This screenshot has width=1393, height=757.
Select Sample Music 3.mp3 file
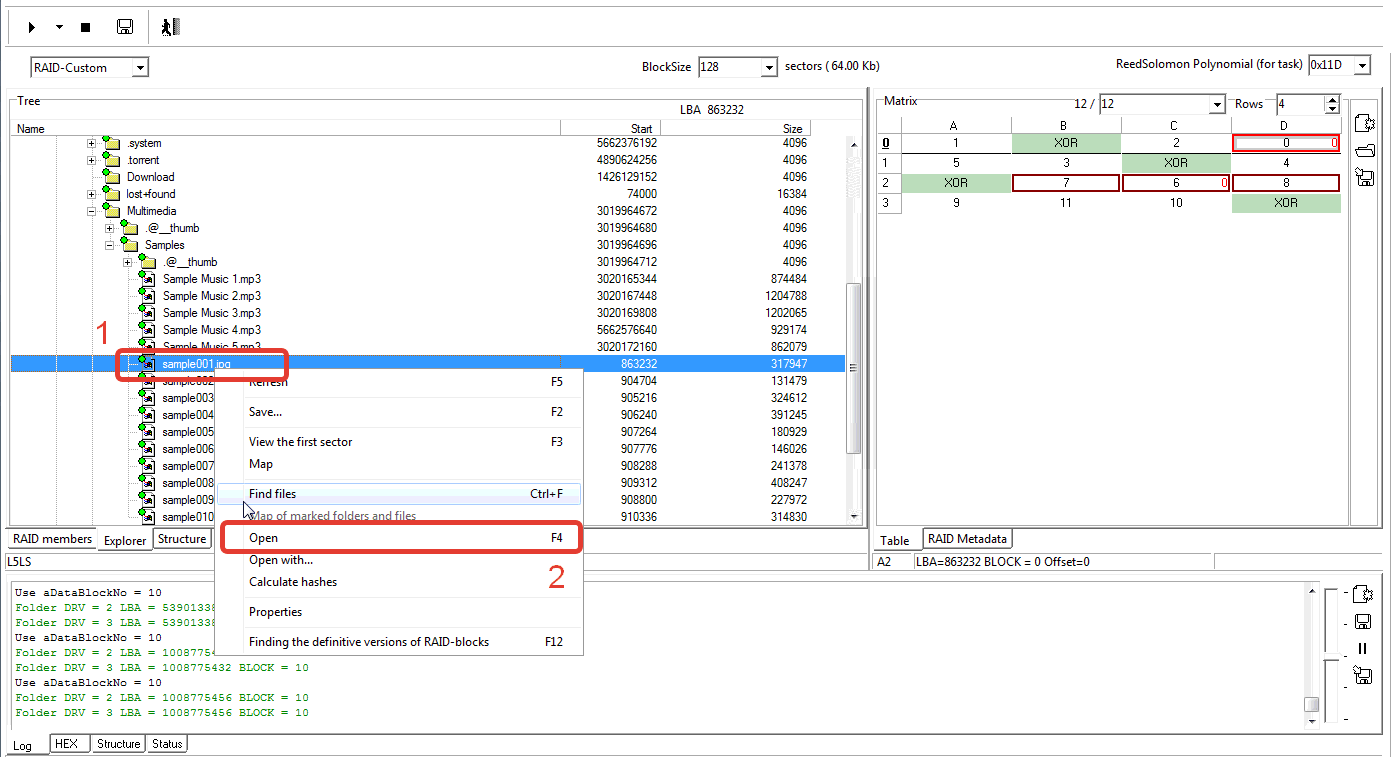pos(212,313)
